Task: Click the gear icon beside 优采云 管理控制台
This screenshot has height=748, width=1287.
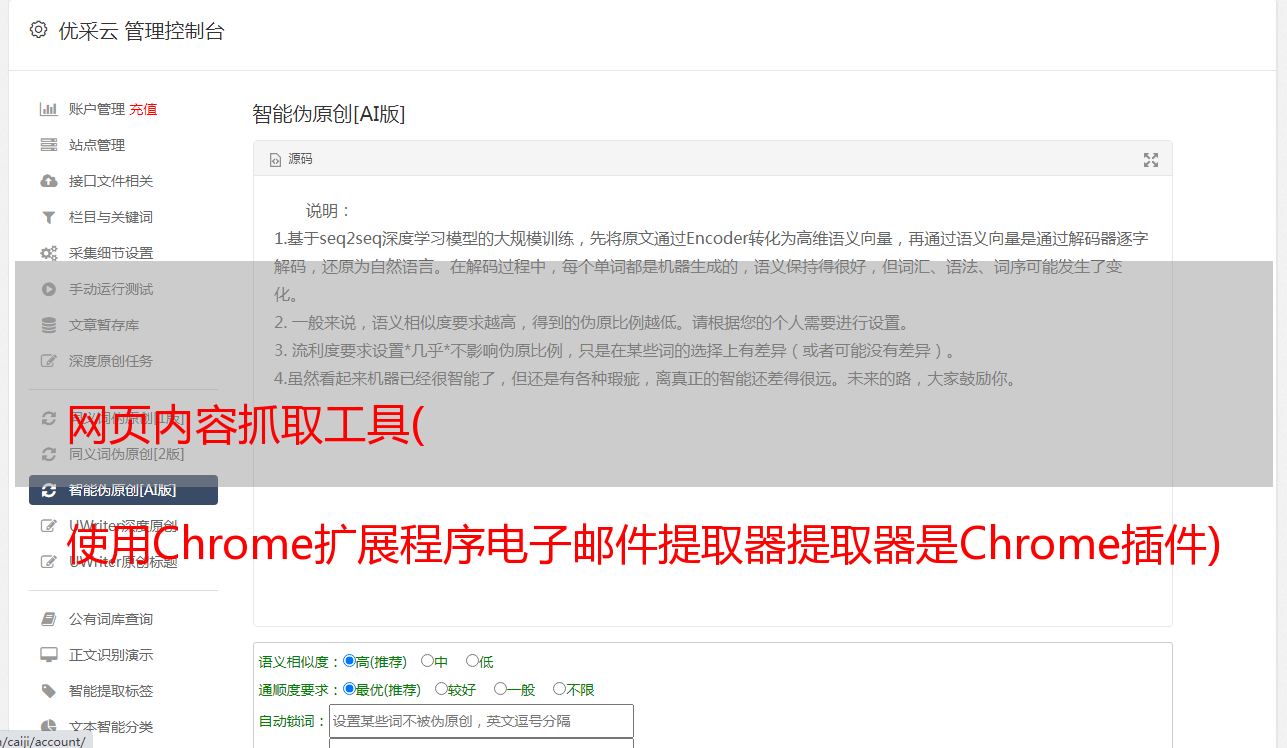Action: click(38, 30)
